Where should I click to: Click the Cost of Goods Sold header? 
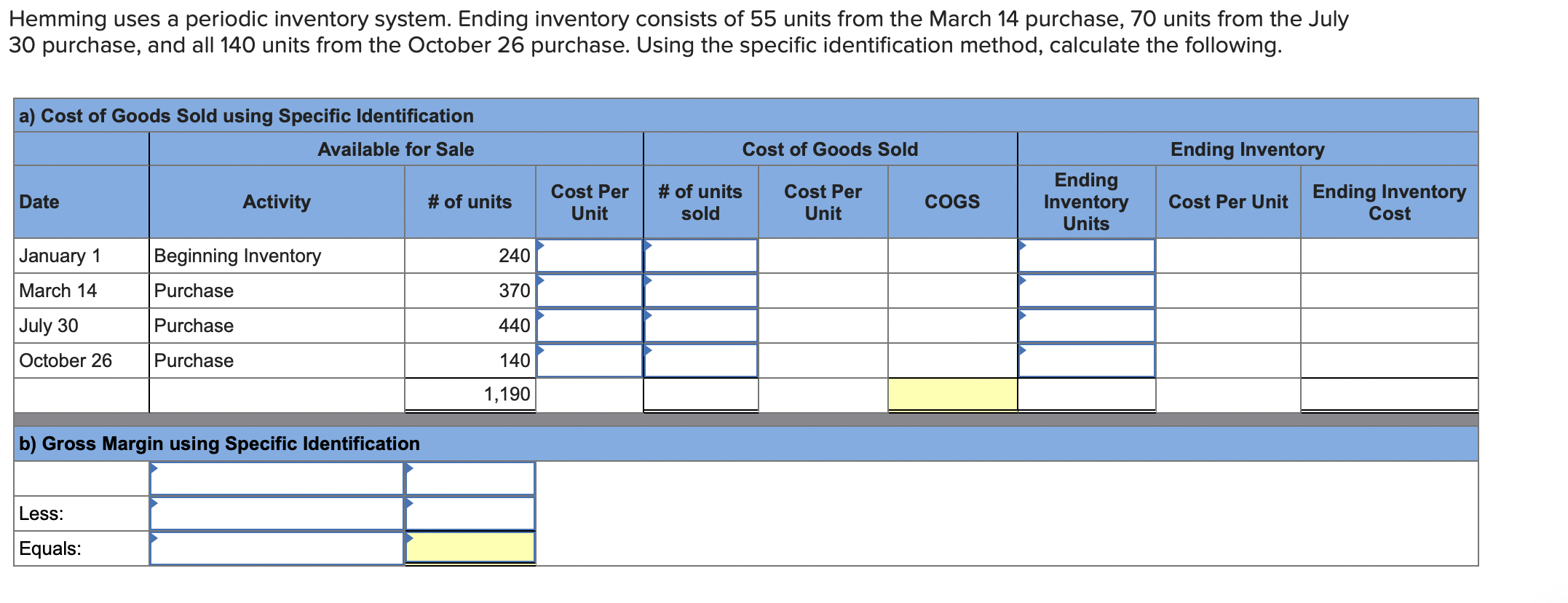click(x=831, y=149)
